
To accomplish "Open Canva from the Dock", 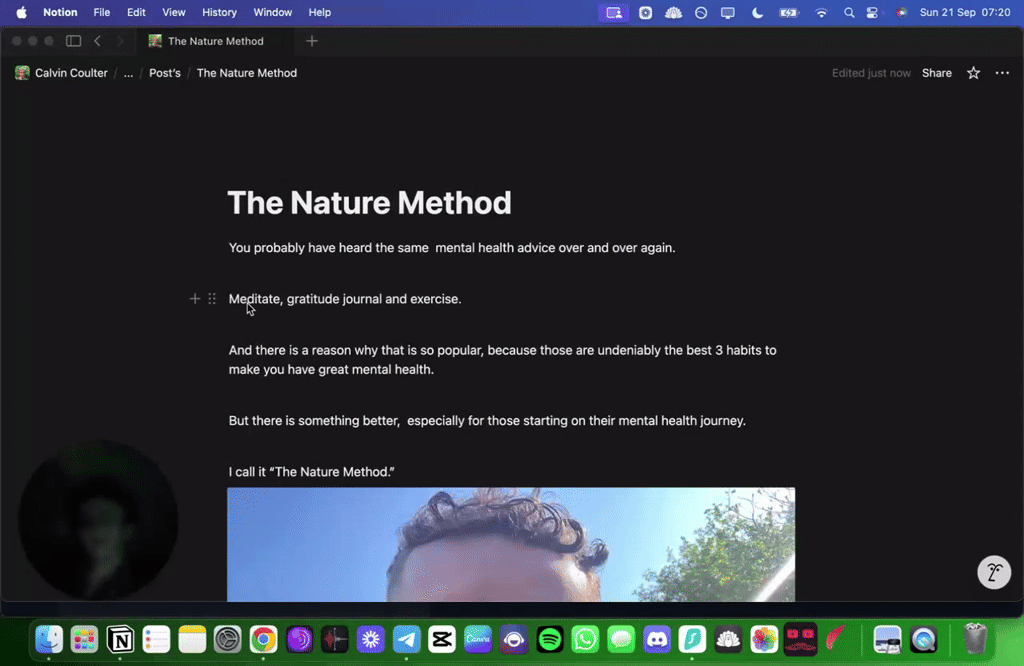I will [478, 639].
